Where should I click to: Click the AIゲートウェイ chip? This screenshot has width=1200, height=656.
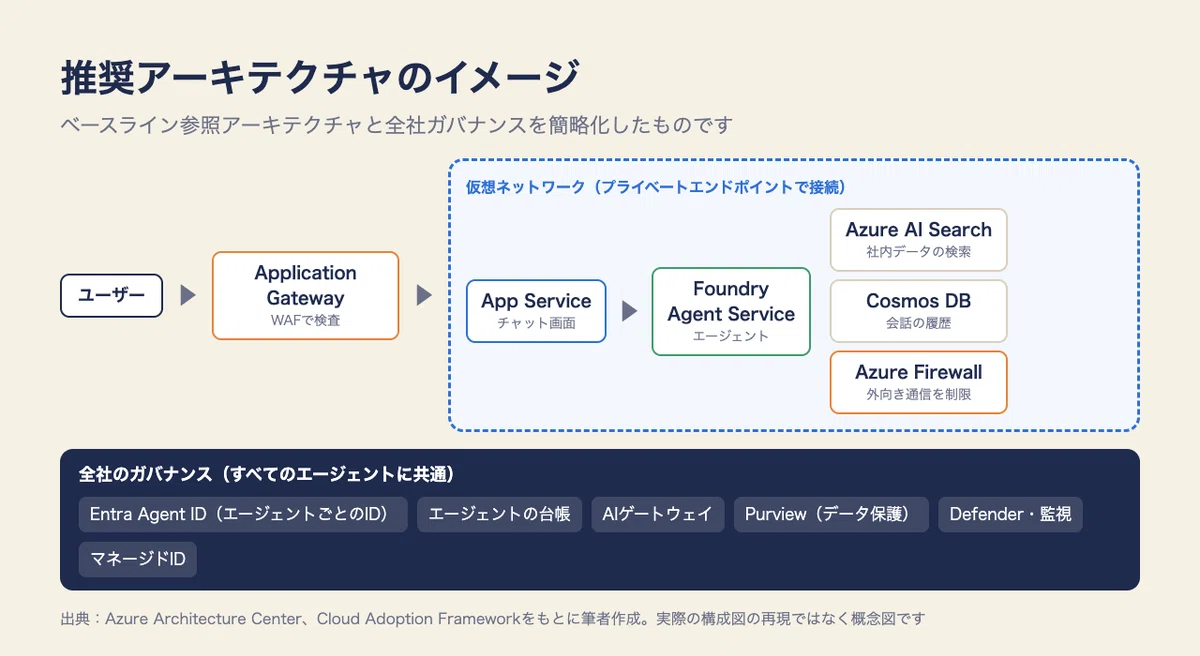tap(657, 514)
